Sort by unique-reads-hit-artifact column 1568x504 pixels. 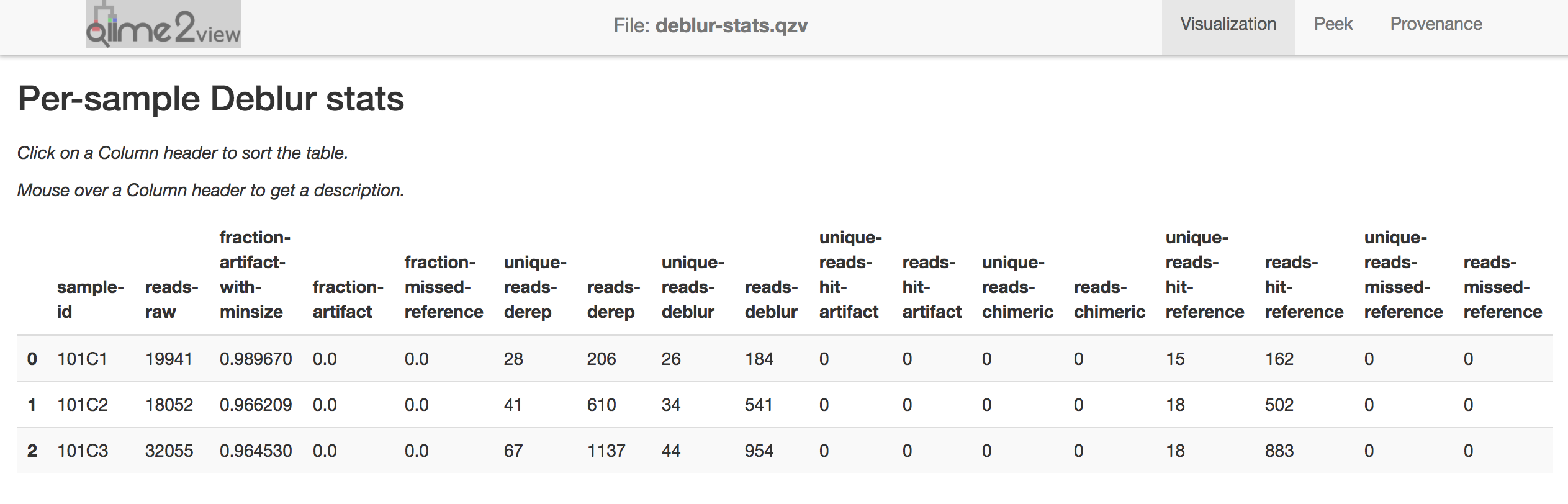[850, 274]
